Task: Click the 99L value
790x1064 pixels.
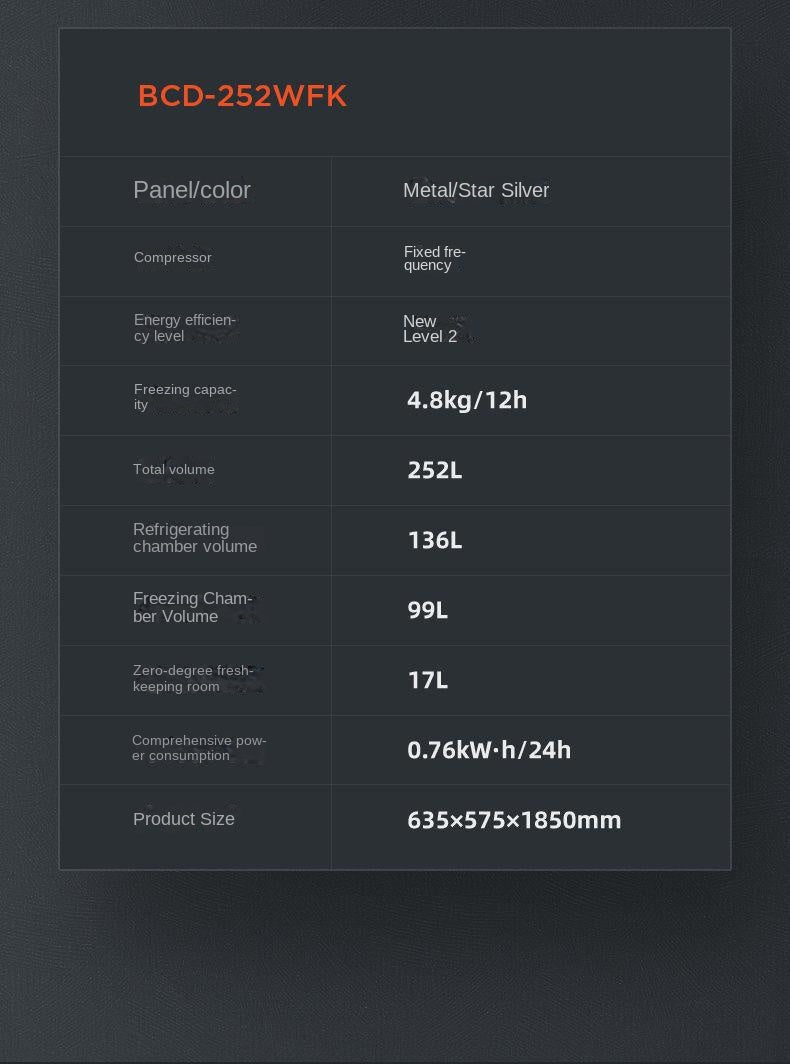Action: click(x=428, y=610)
